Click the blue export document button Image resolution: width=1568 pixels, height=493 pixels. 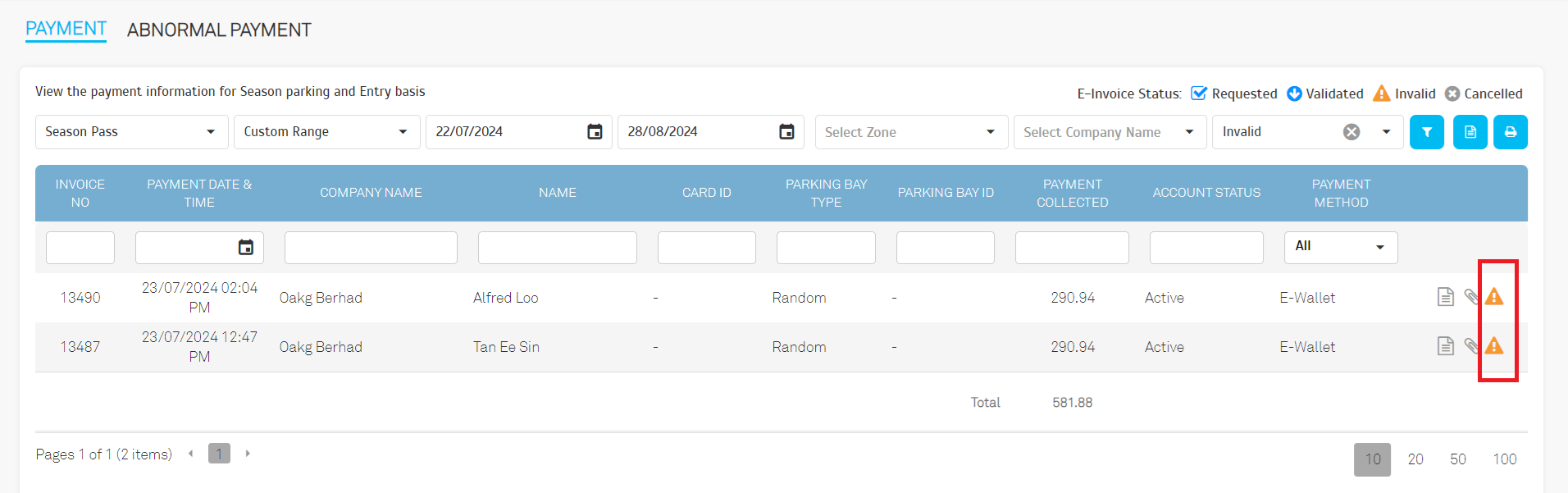point(1470,132)
